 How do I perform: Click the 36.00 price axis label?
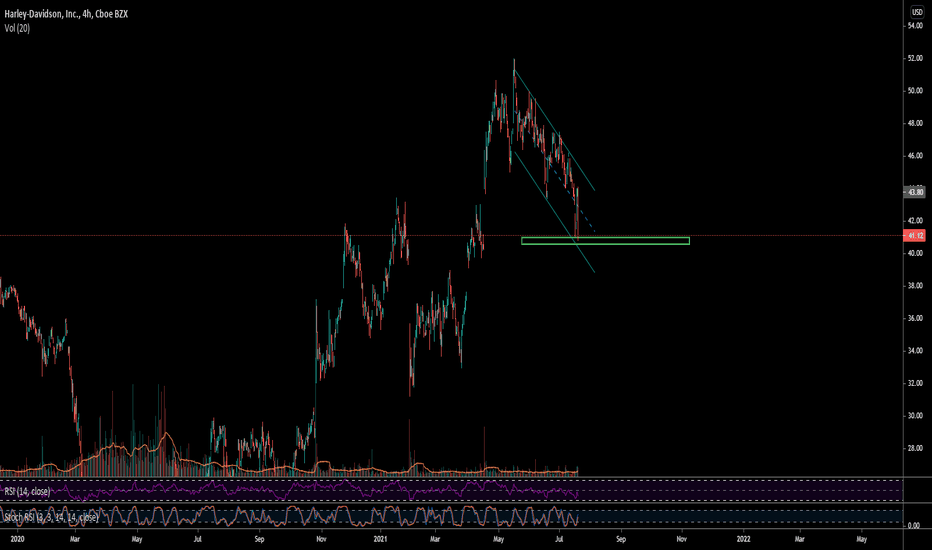coord(915,318)
